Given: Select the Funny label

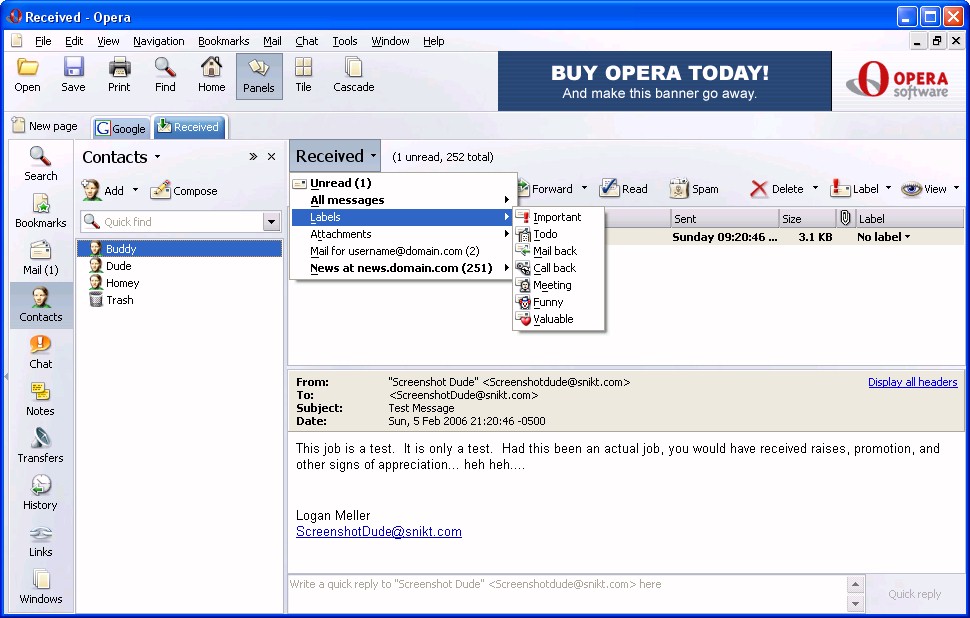Looking at the screenshot, I should click(x=558, y=302).
